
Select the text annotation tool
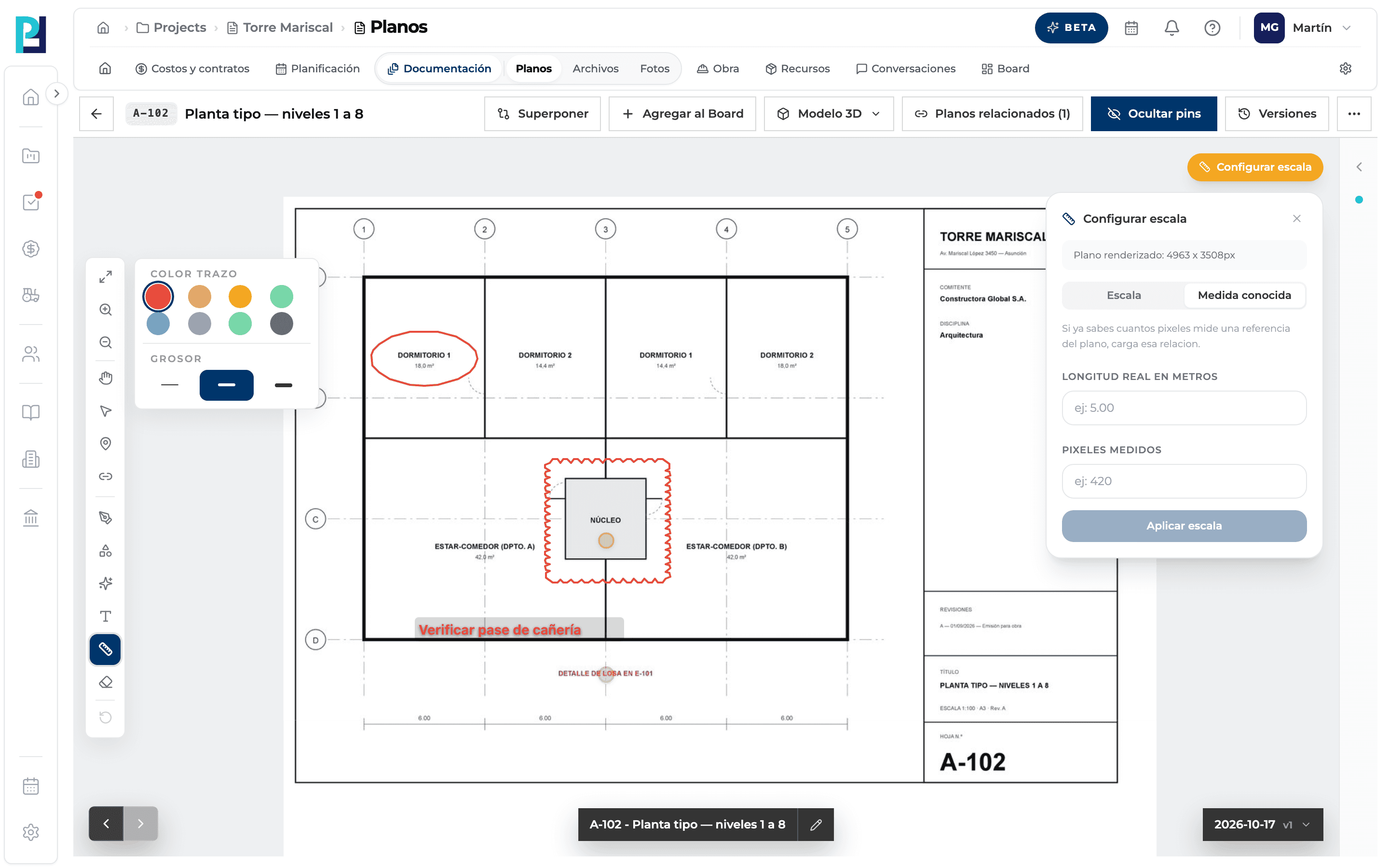coord(105,617)
